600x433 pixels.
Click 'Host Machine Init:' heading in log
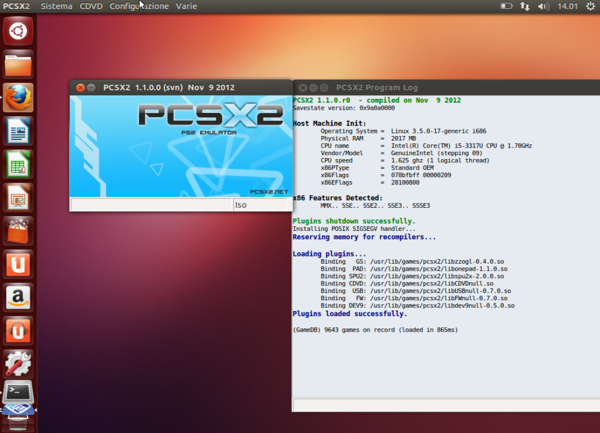click(x=329, y=123)
